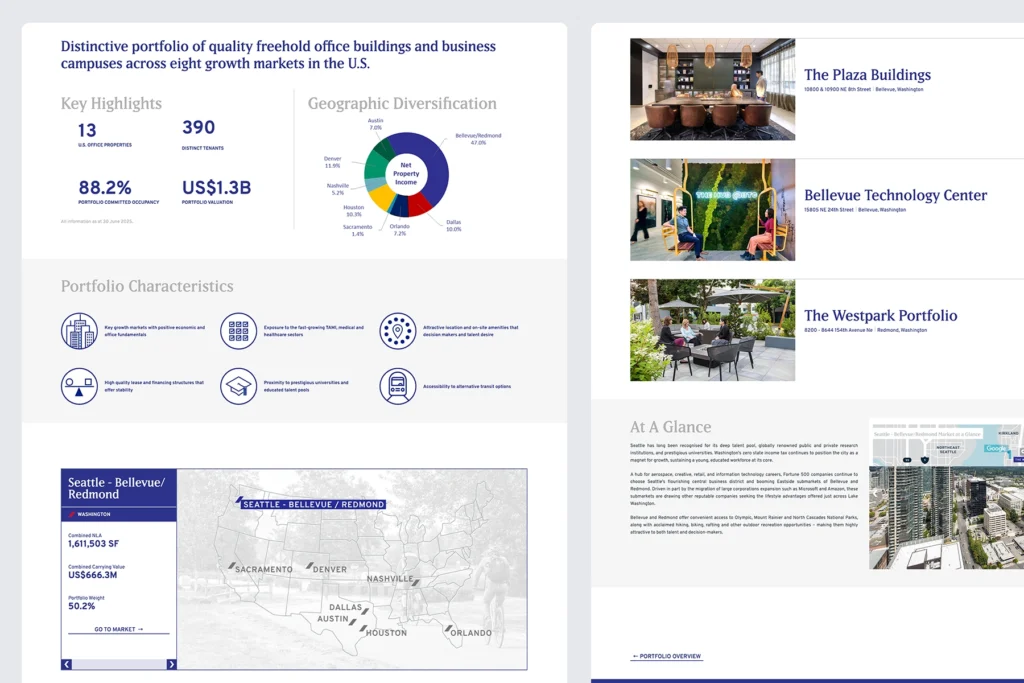1024x683 pixels.
Task: Select the Sacramento marker on the map
Action: 232,566
